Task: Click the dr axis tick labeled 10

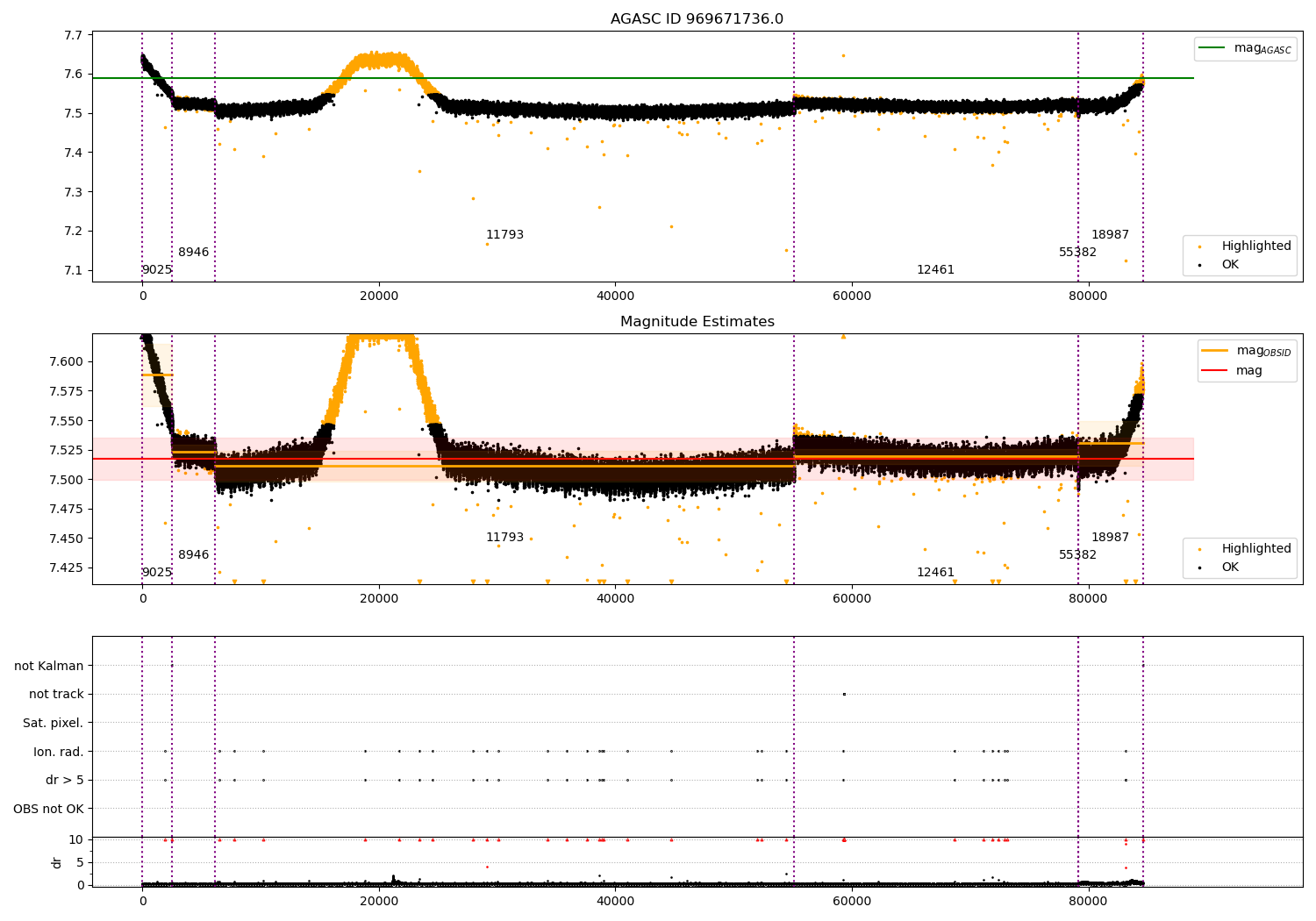Action: tap(76, 839)
